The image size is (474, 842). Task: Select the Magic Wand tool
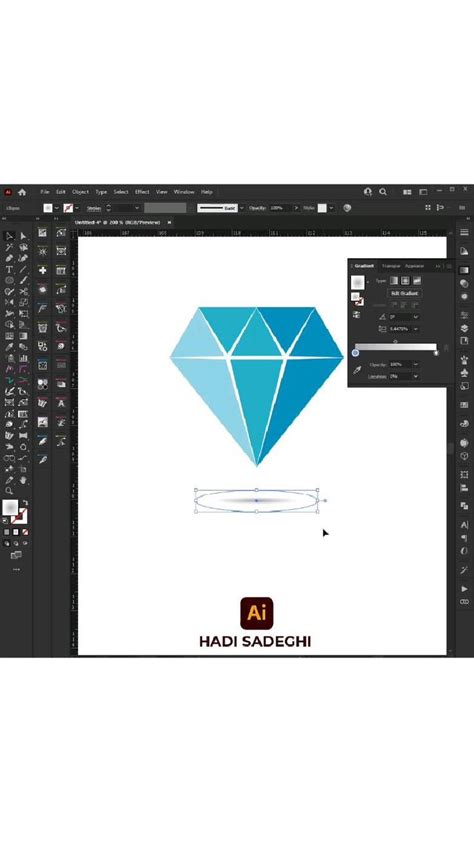[9, 248]
